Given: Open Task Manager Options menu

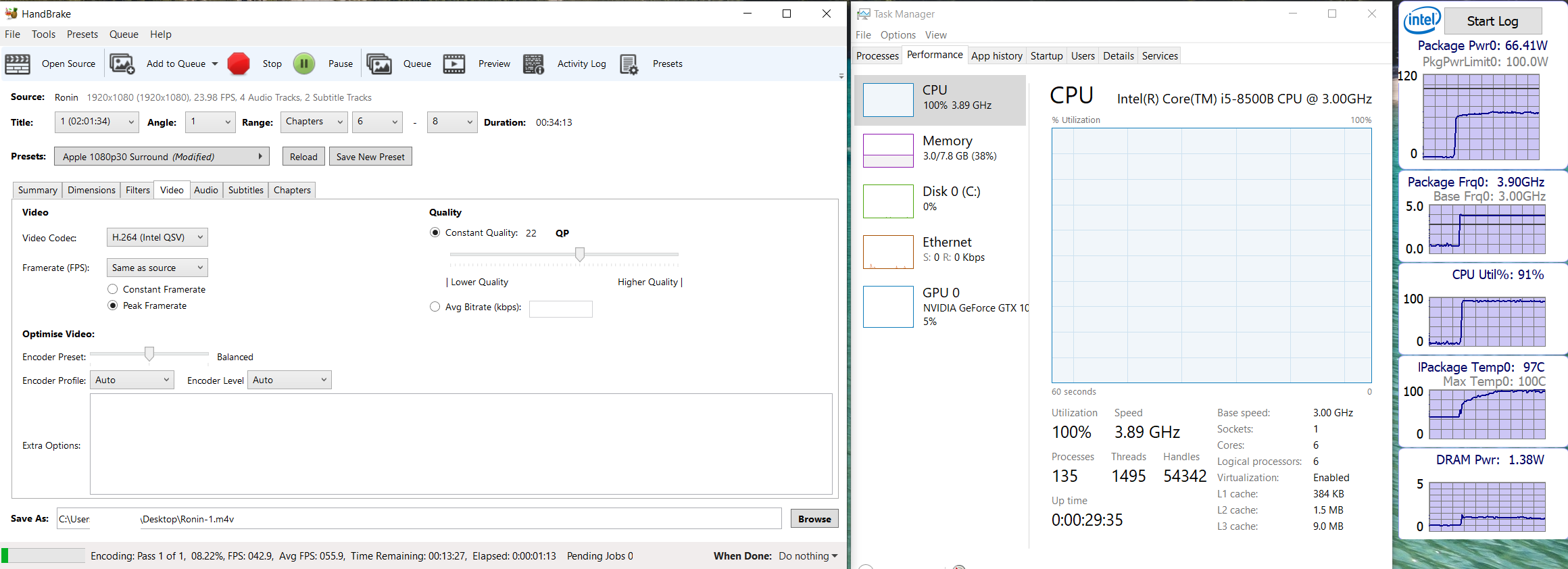Looking at the screenshot, I should click(898, 35).
